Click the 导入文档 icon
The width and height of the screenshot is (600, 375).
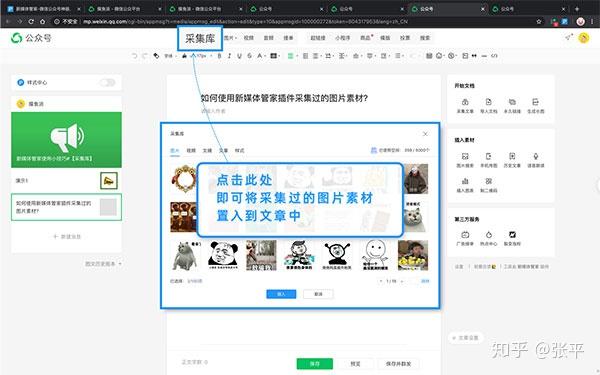[488, 105]
